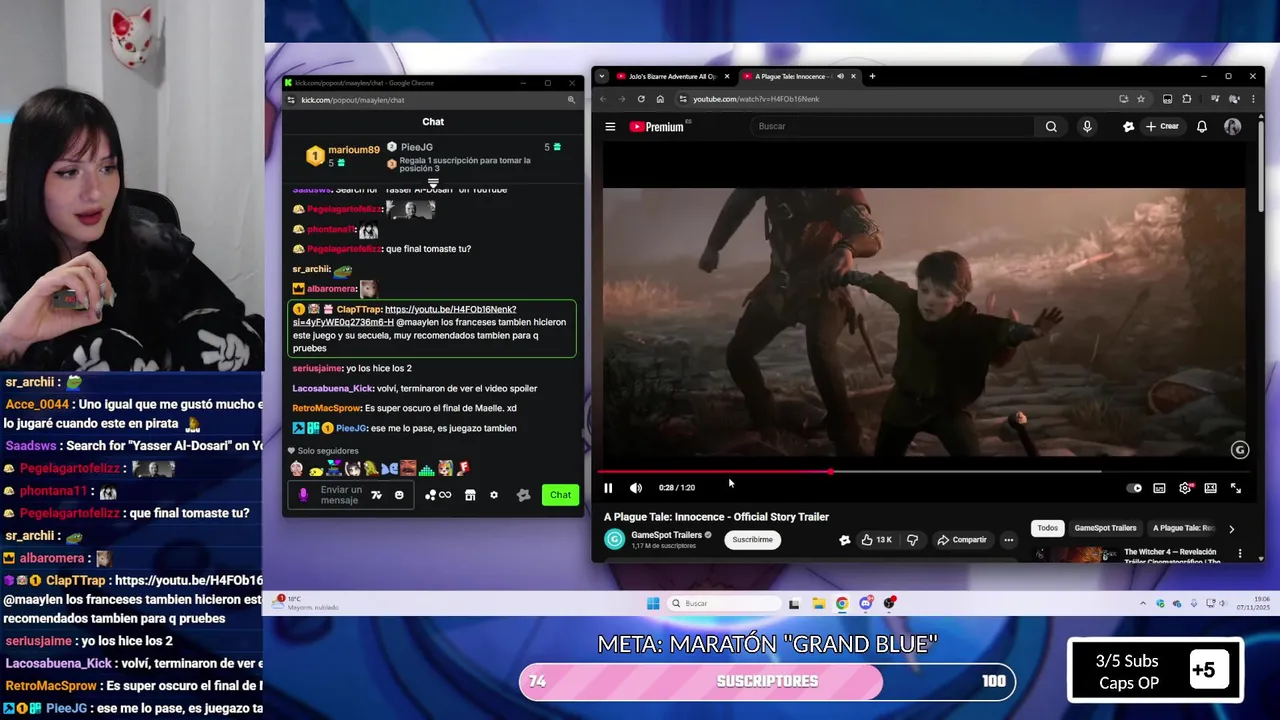Open The Witcher 4 recommended video

(x=1169, y=555)
